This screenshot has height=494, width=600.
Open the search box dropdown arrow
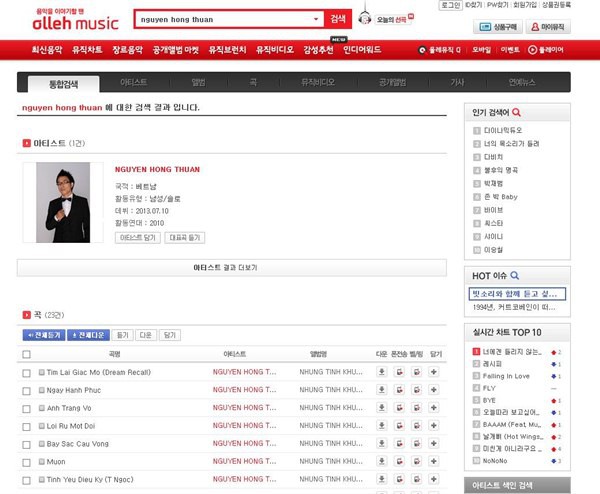316,19
